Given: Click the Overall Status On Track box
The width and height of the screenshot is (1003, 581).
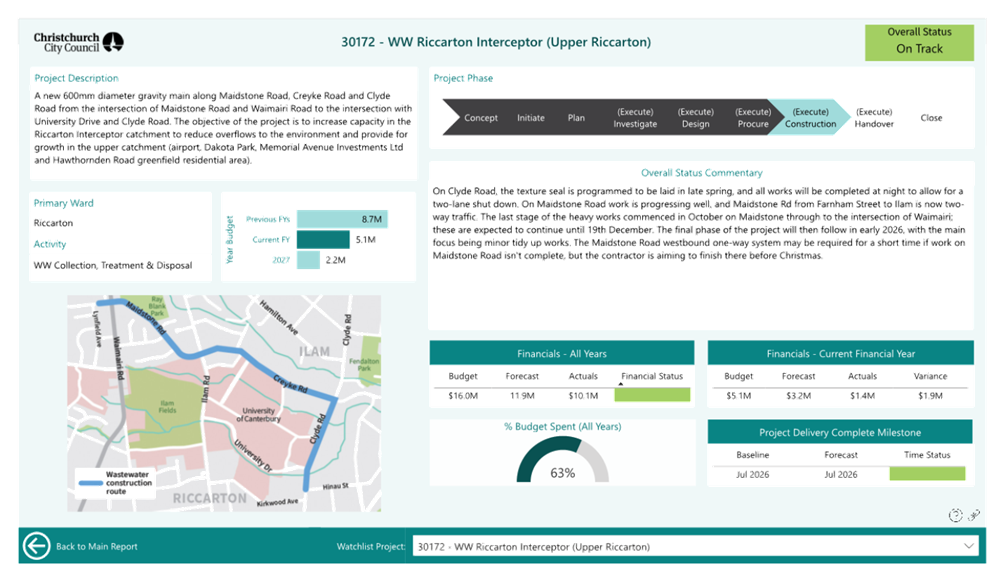Looking at the screenshot, I should (918, 42).
